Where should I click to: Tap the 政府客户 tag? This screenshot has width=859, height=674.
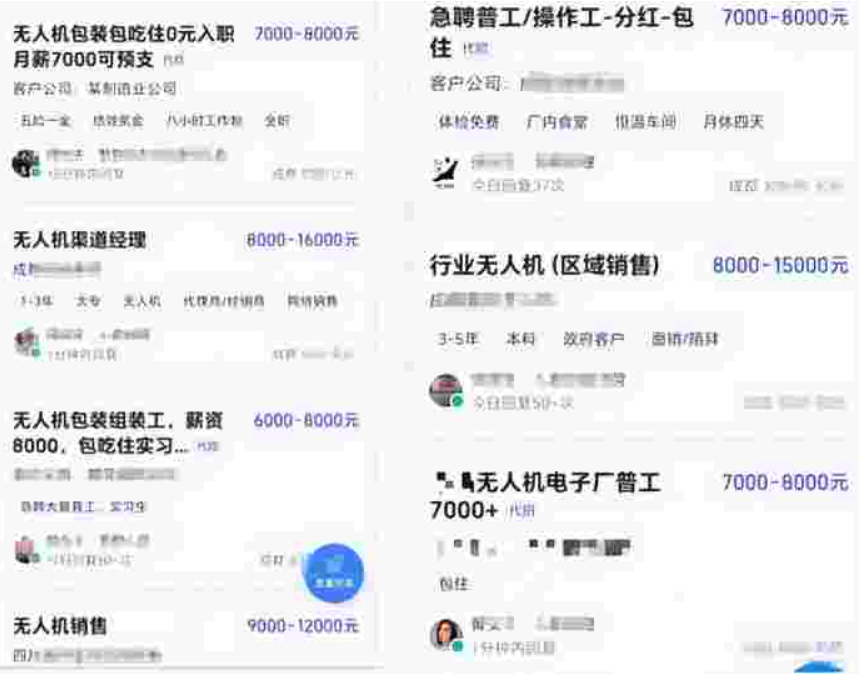[x=594, y=339]
